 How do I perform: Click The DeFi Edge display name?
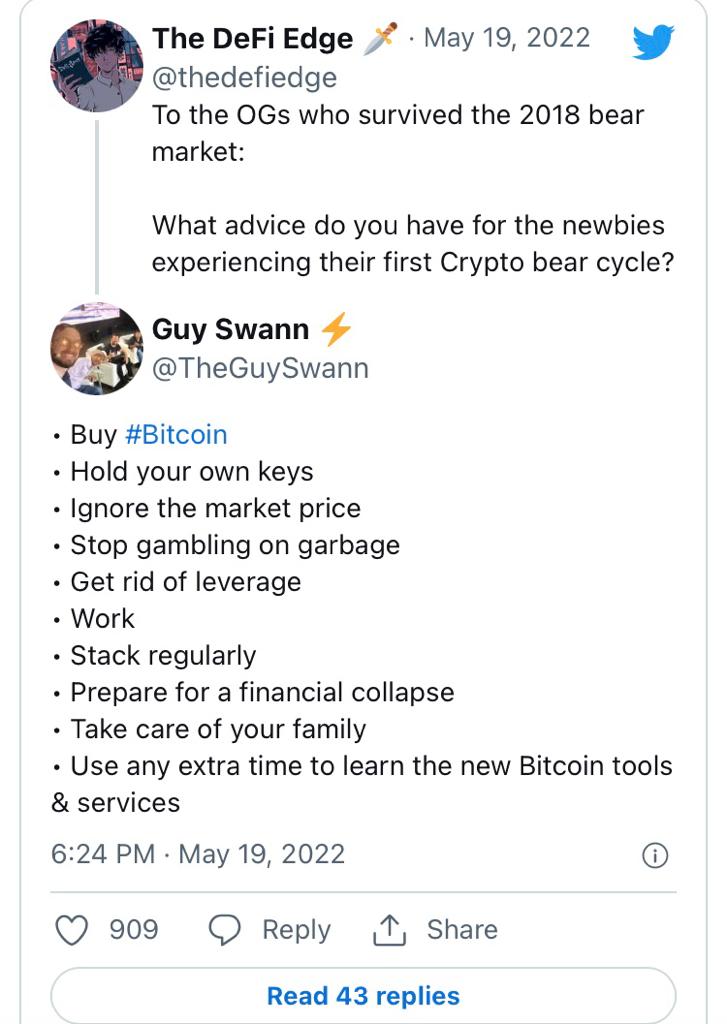coord(252,39)
